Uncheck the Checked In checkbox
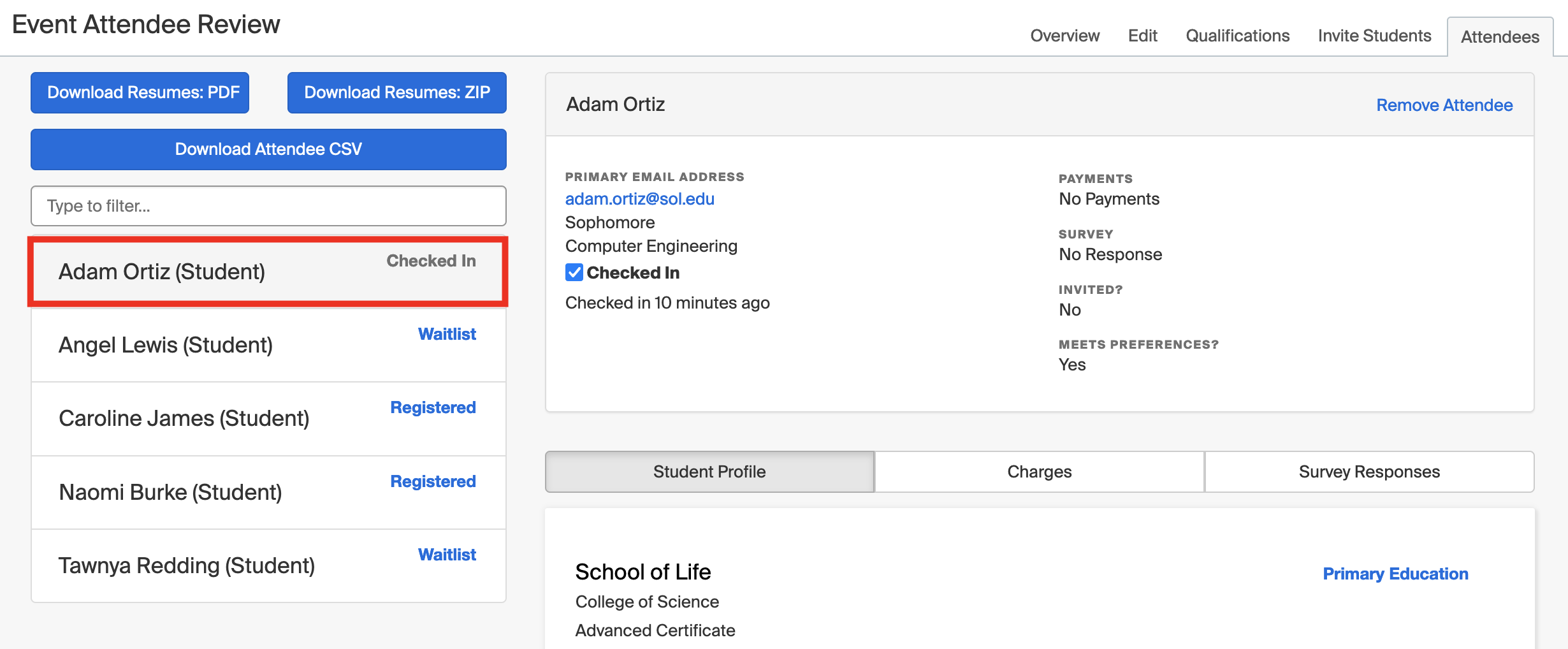The width and height of the screenshot is (1568, 649). [x=574, y=273]
